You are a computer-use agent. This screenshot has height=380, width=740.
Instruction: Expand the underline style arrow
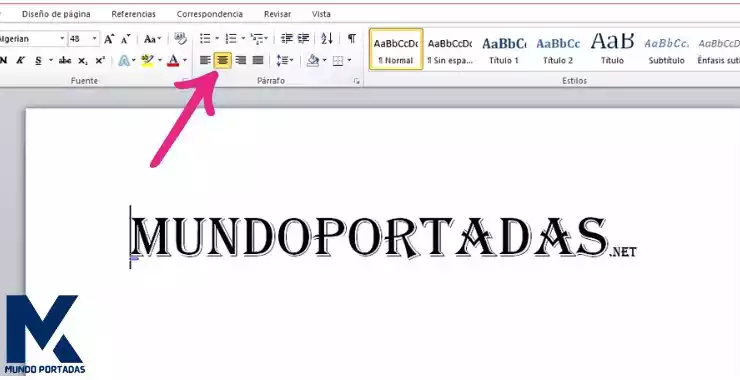pos(50,60)
